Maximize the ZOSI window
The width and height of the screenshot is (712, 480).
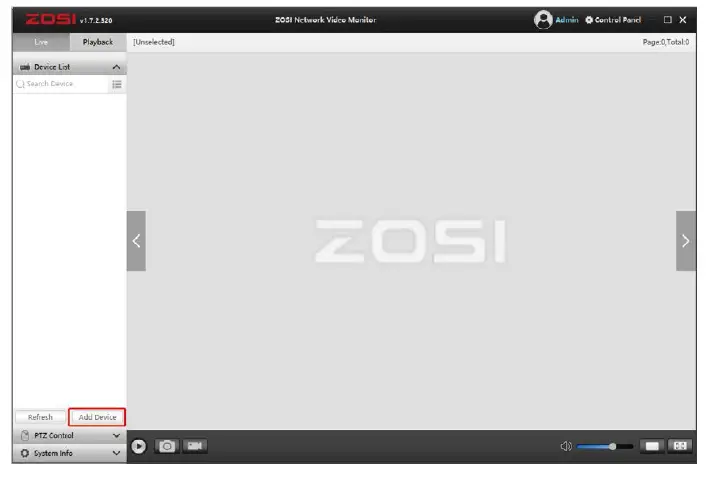668,20
